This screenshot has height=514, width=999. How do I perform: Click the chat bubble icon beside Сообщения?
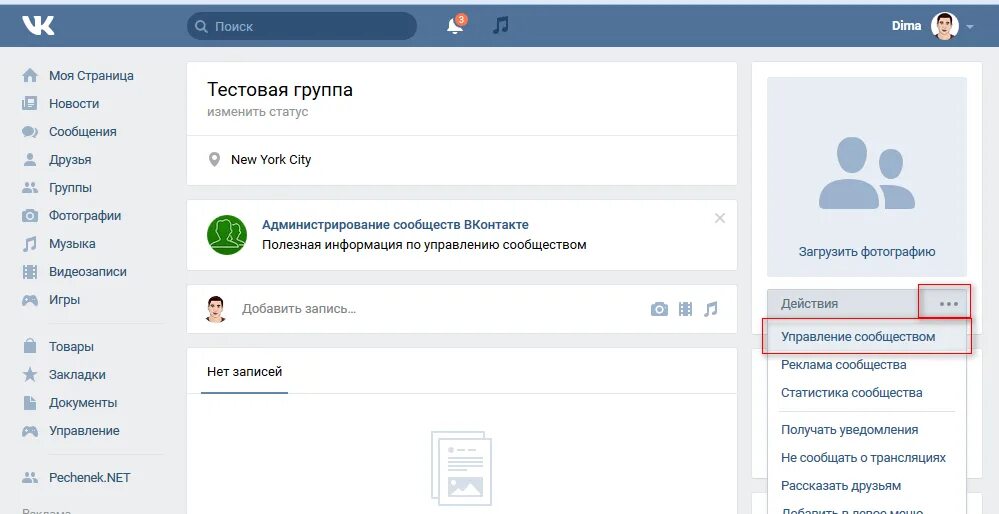point(30,132)
